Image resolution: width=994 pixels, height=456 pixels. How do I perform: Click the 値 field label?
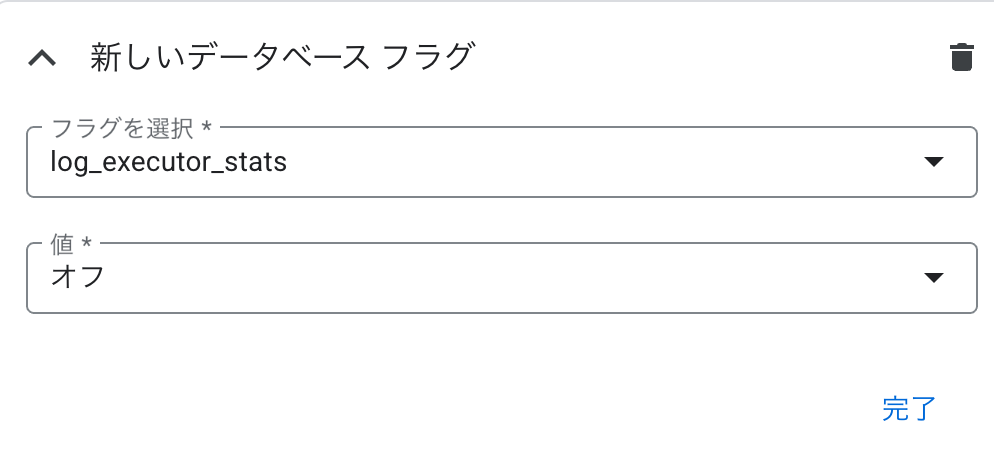tap(71, 245)
